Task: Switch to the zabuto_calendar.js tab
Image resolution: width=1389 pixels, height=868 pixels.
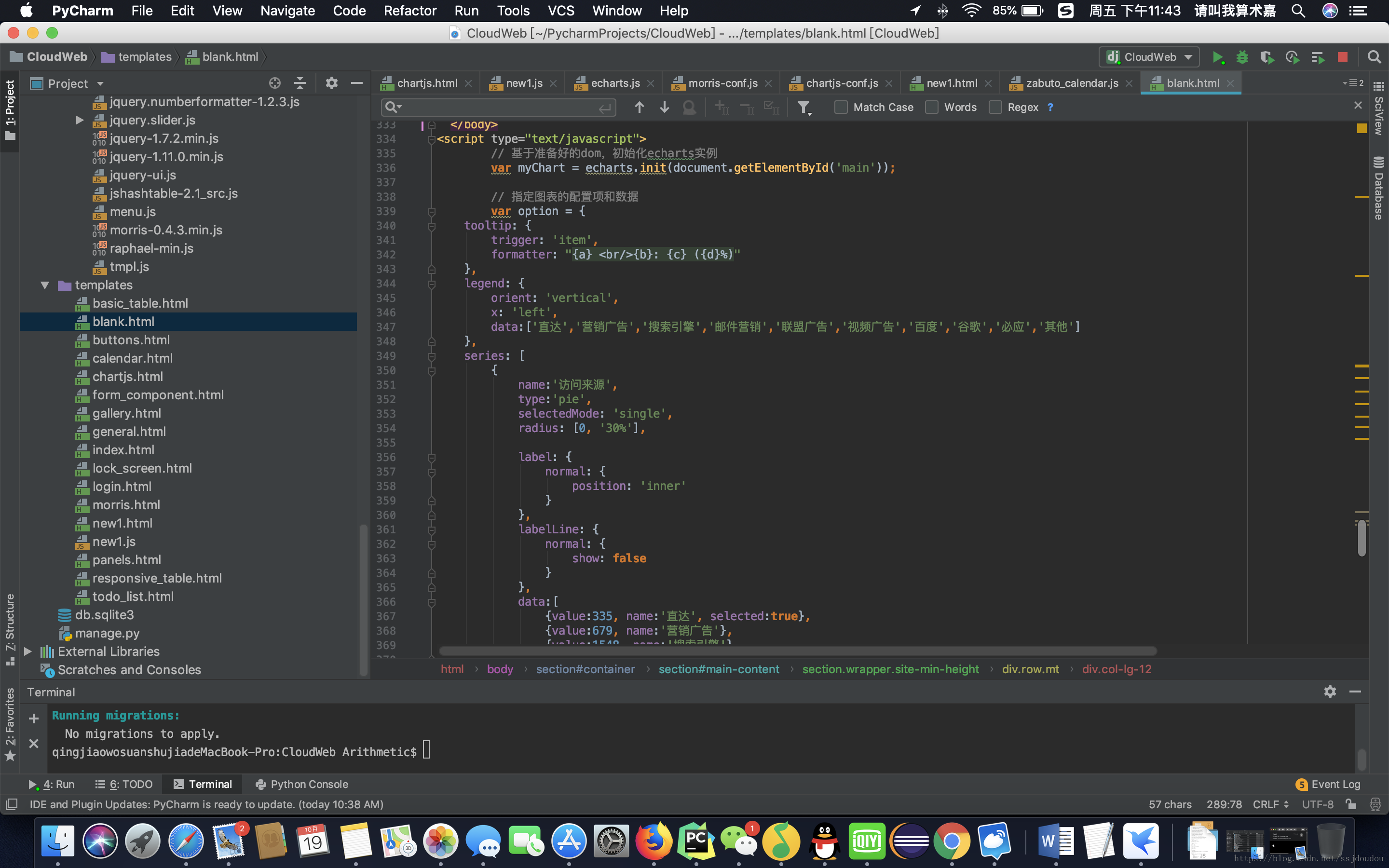Action: pos(1072,83)
